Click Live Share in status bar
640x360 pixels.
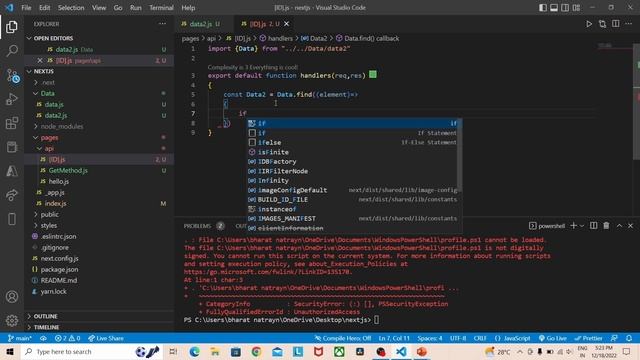pos(106,338)
